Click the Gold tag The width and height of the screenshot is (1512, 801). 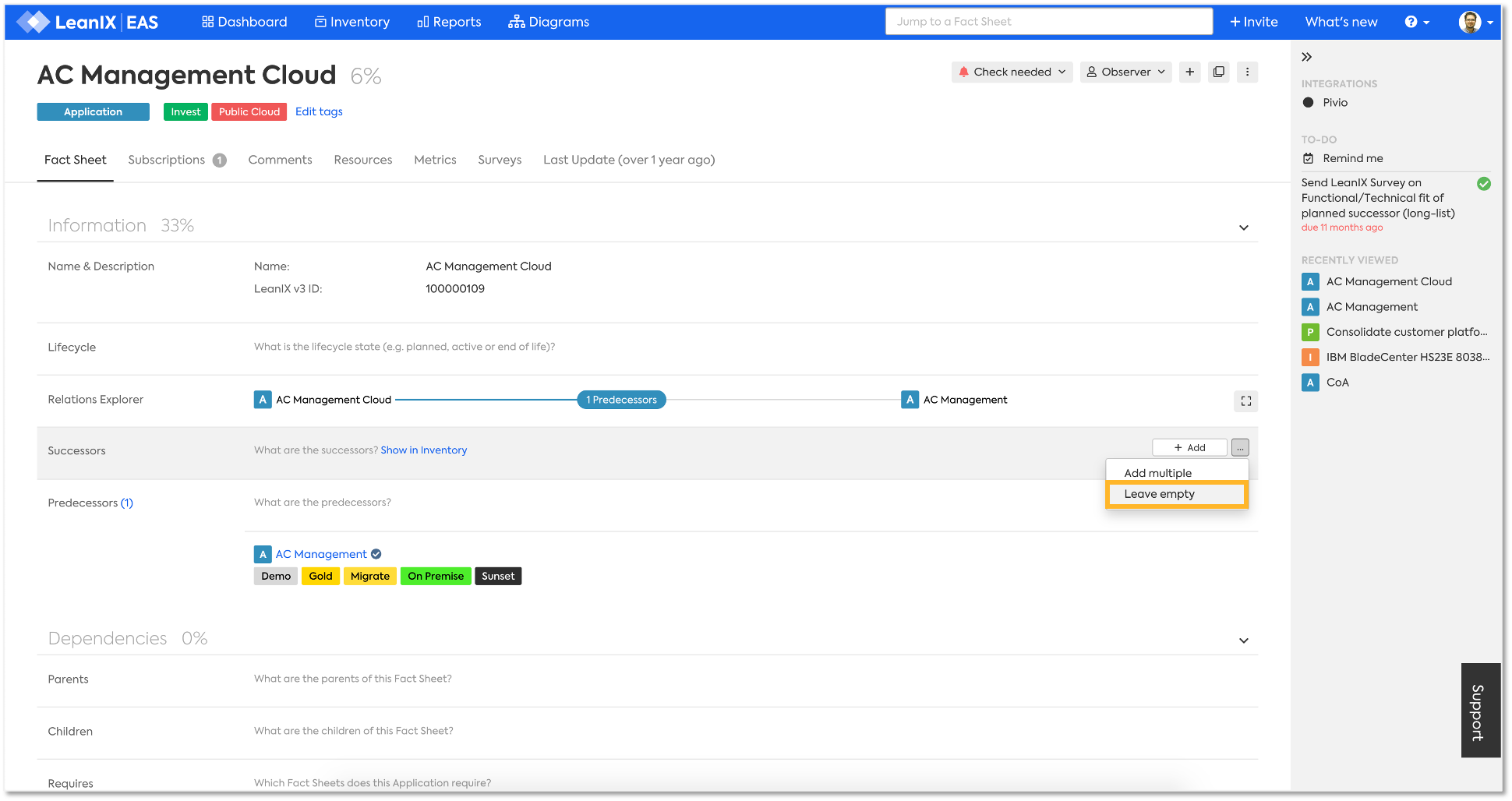[x=320, y=577]
